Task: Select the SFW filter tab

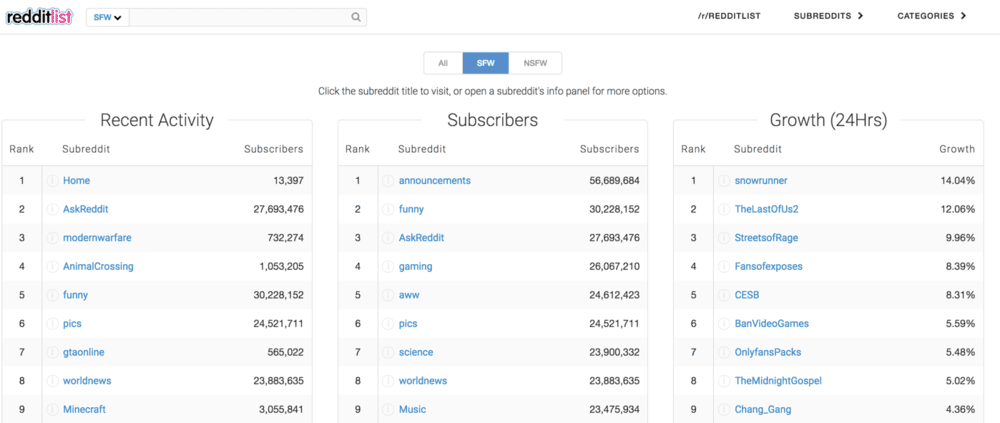Action: tap(486, 63)
